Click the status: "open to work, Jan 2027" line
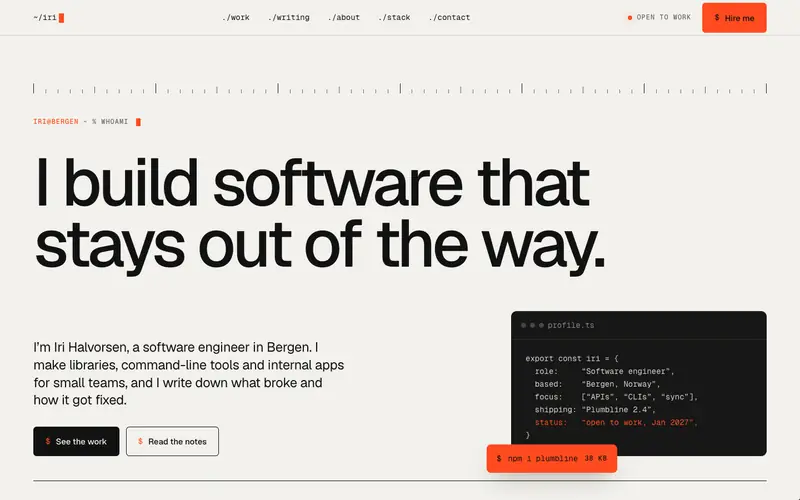The height and width of the screenshot is (500, 800). click(616, 422)
